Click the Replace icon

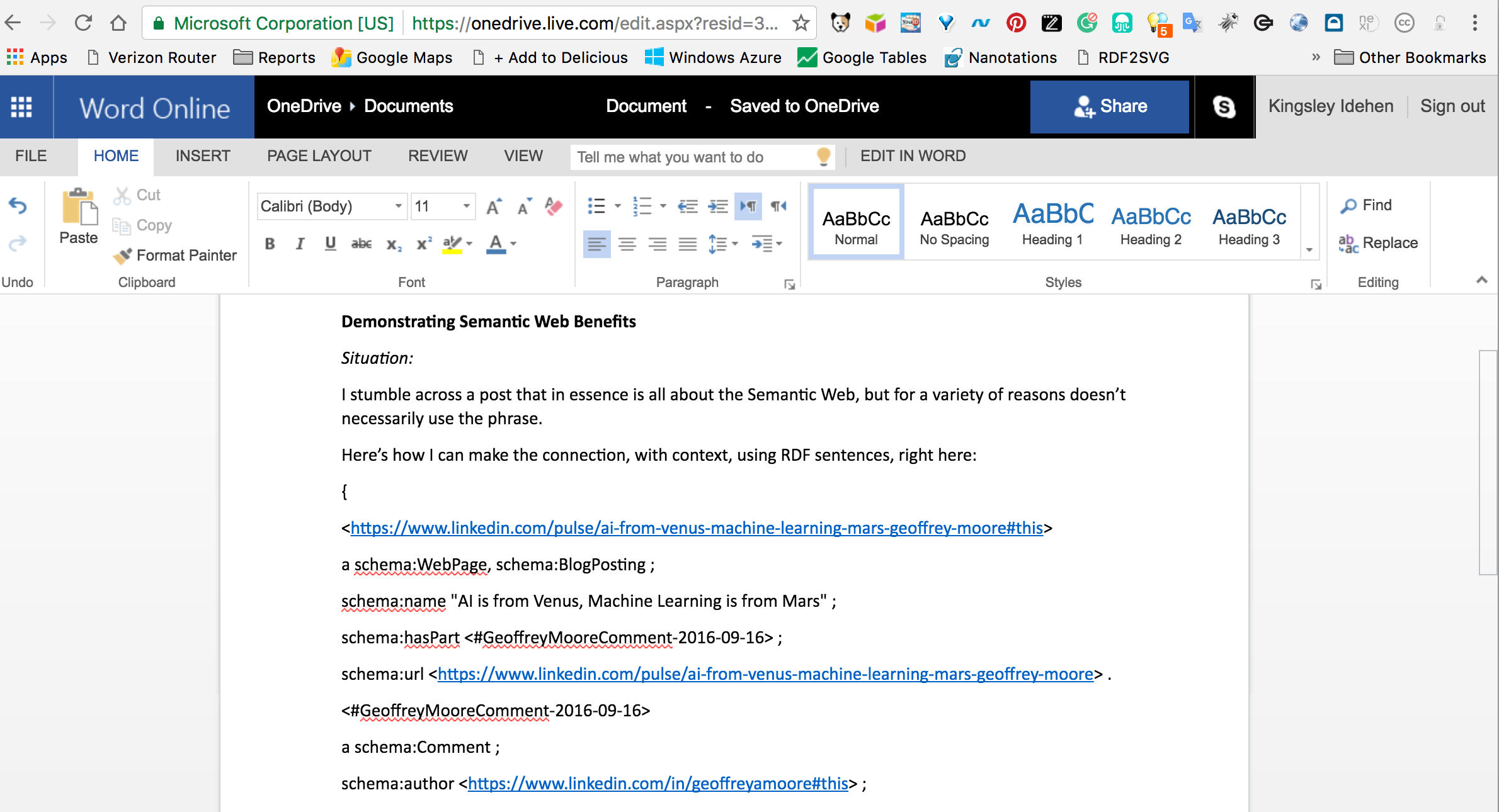tap(1348, 244)
